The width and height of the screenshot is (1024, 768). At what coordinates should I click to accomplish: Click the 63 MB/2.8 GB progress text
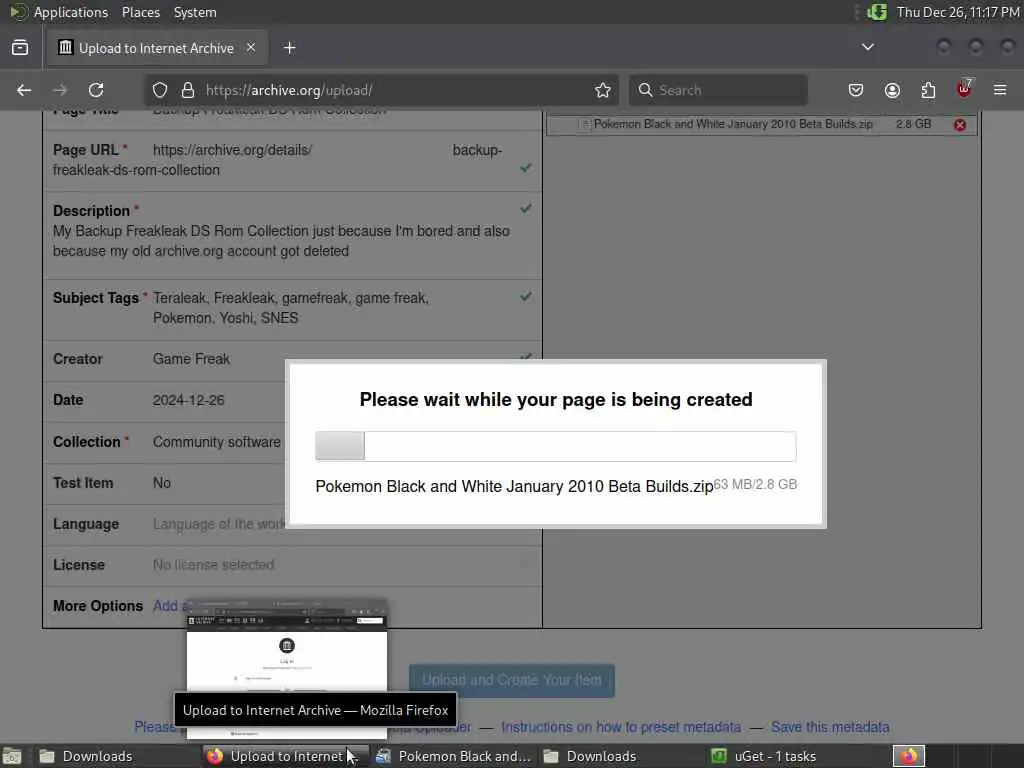756,485
